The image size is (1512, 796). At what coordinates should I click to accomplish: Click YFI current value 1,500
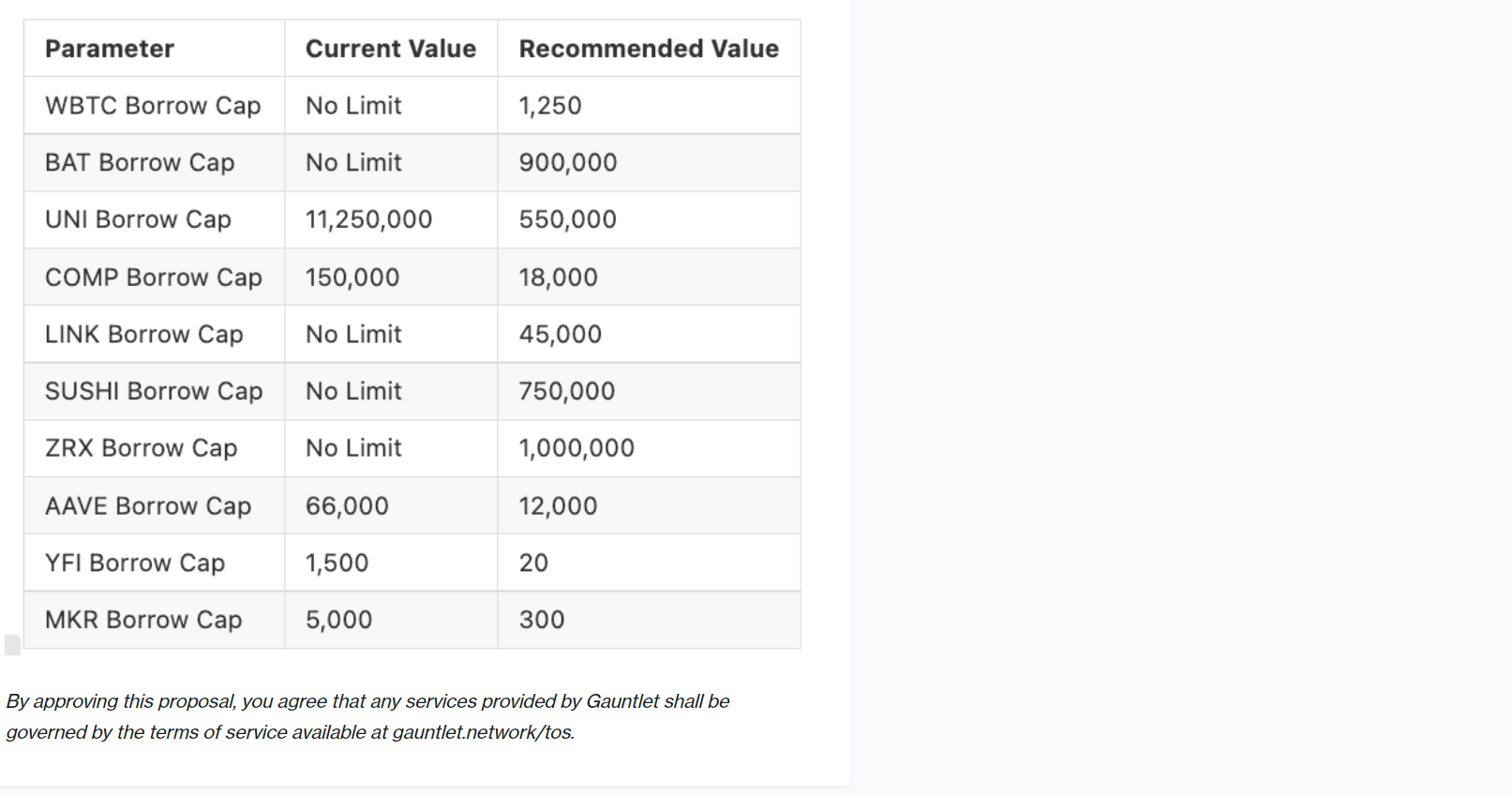pos(337,563)
